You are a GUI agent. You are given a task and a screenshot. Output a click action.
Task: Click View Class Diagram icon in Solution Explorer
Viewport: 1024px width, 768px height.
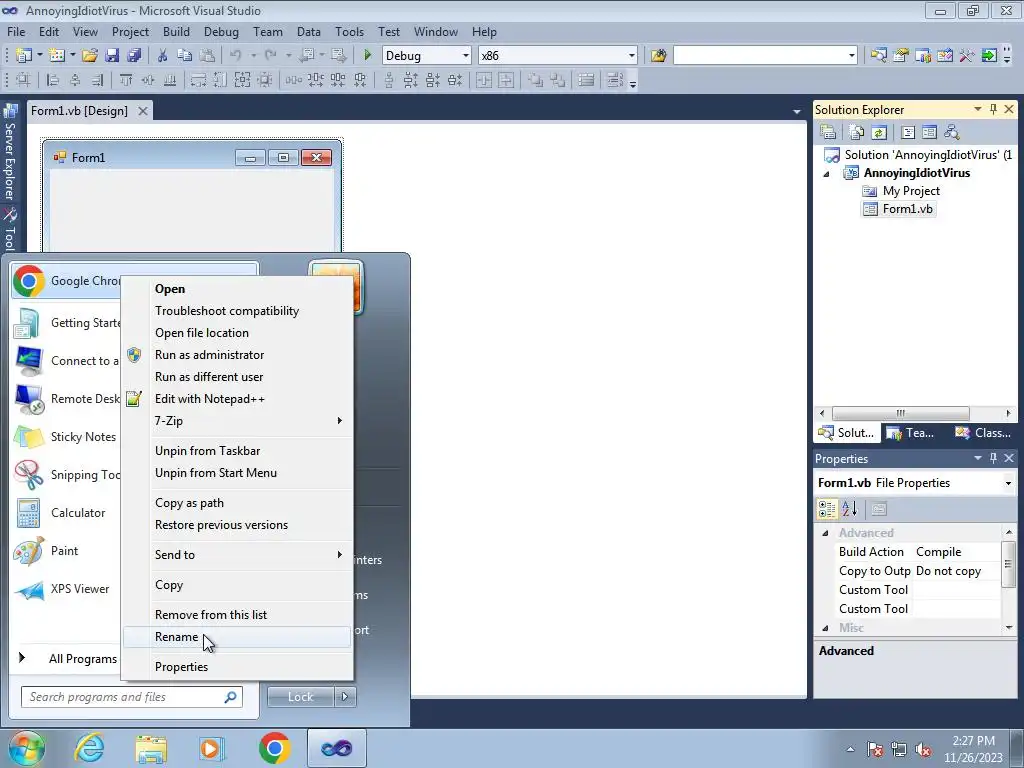click(952, 133)
